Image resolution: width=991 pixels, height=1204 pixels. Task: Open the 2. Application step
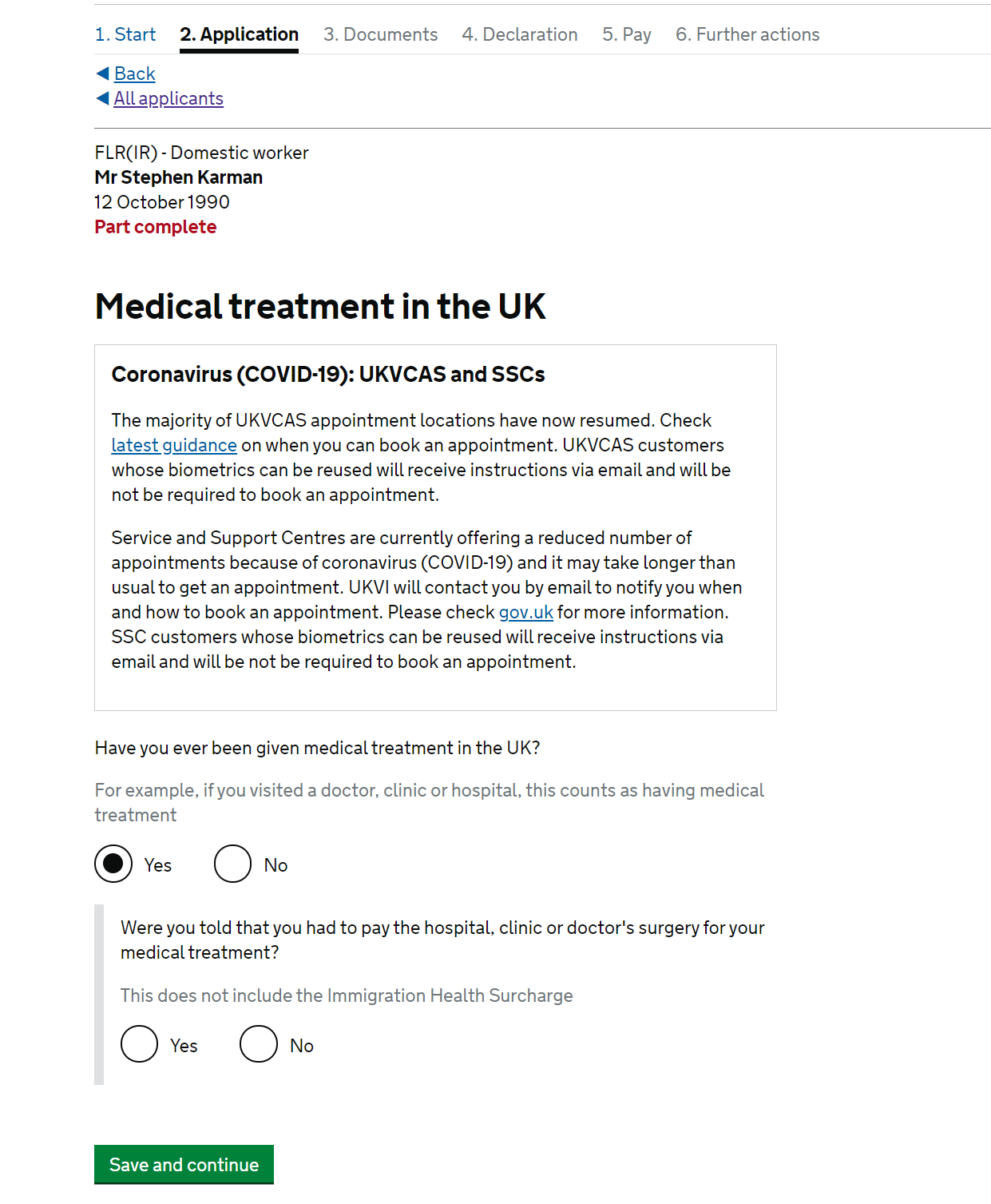coord(239,34)
